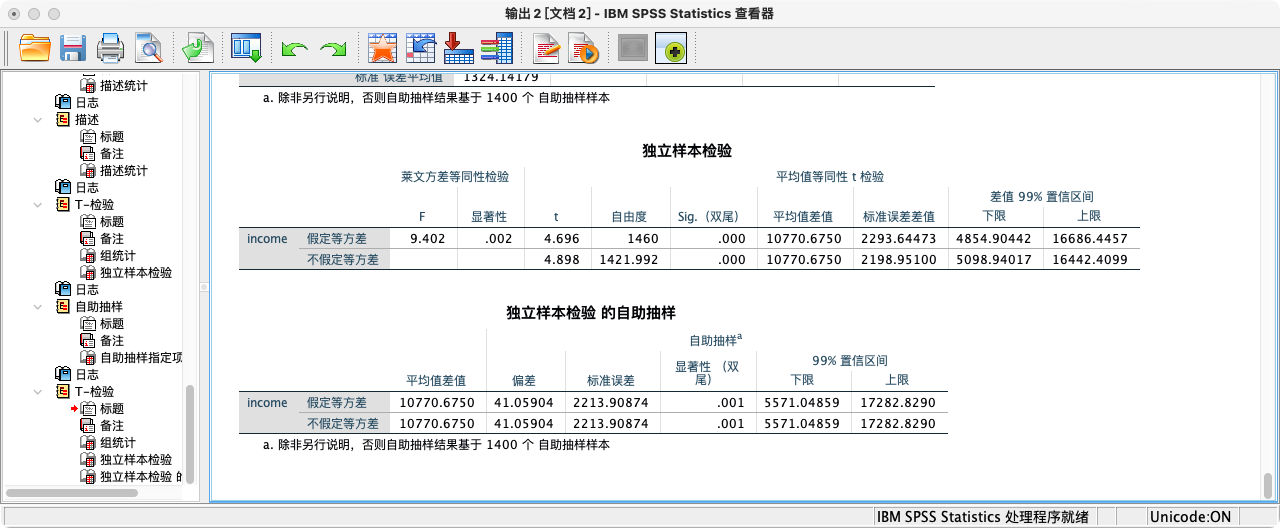
Task: Collapse the 自助抽样 node chevron
Action: [38, 306]
